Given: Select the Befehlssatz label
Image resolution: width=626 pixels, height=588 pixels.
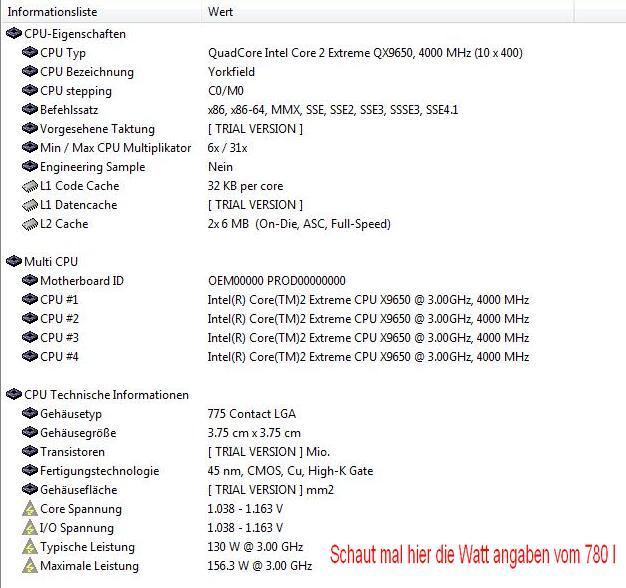Looking at the screenshot, I should [x=69, y=110].
